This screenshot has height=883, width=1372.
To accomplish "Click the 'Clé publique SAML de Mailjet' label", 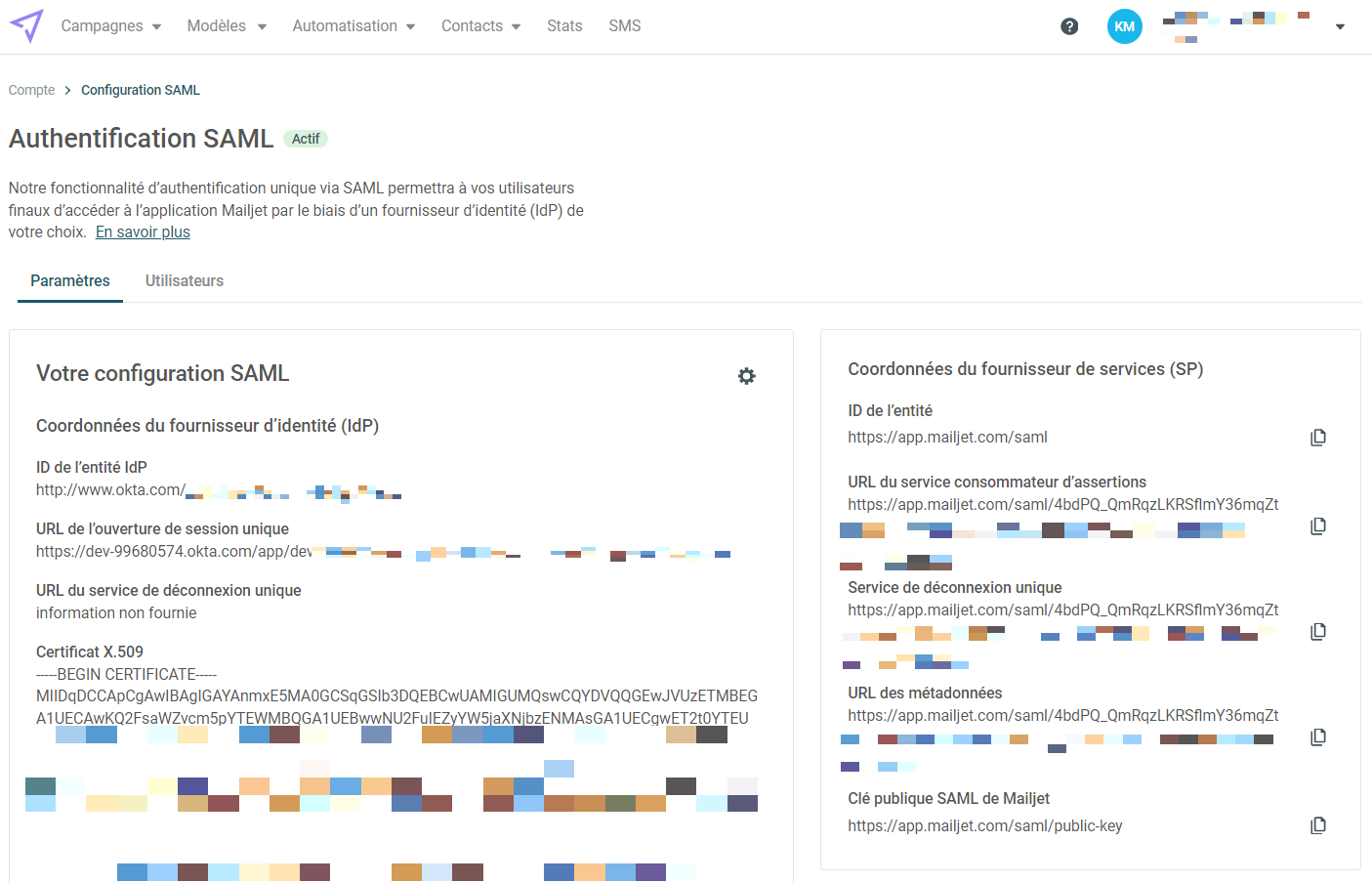I will [x=948, y=799].
